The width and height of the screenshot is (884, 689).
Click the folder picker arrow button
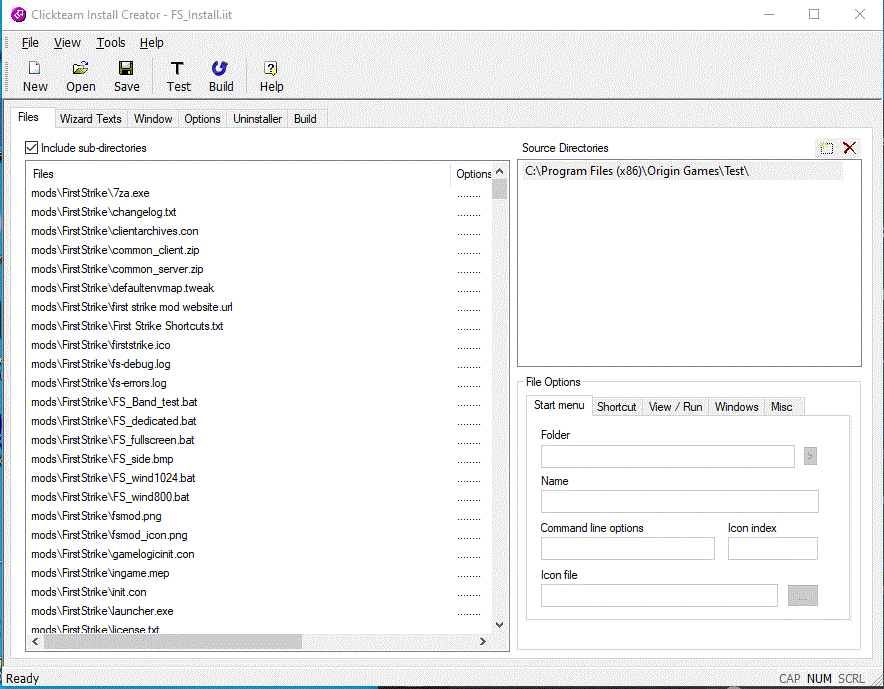(x=810, y=456)
